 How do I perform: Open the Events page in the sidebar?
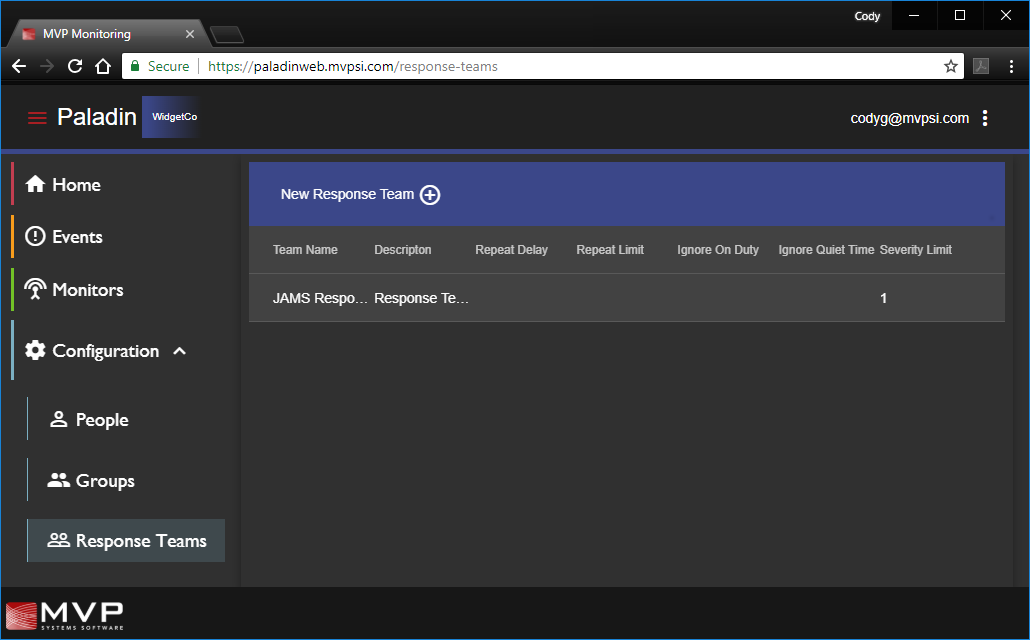[77, 237]
